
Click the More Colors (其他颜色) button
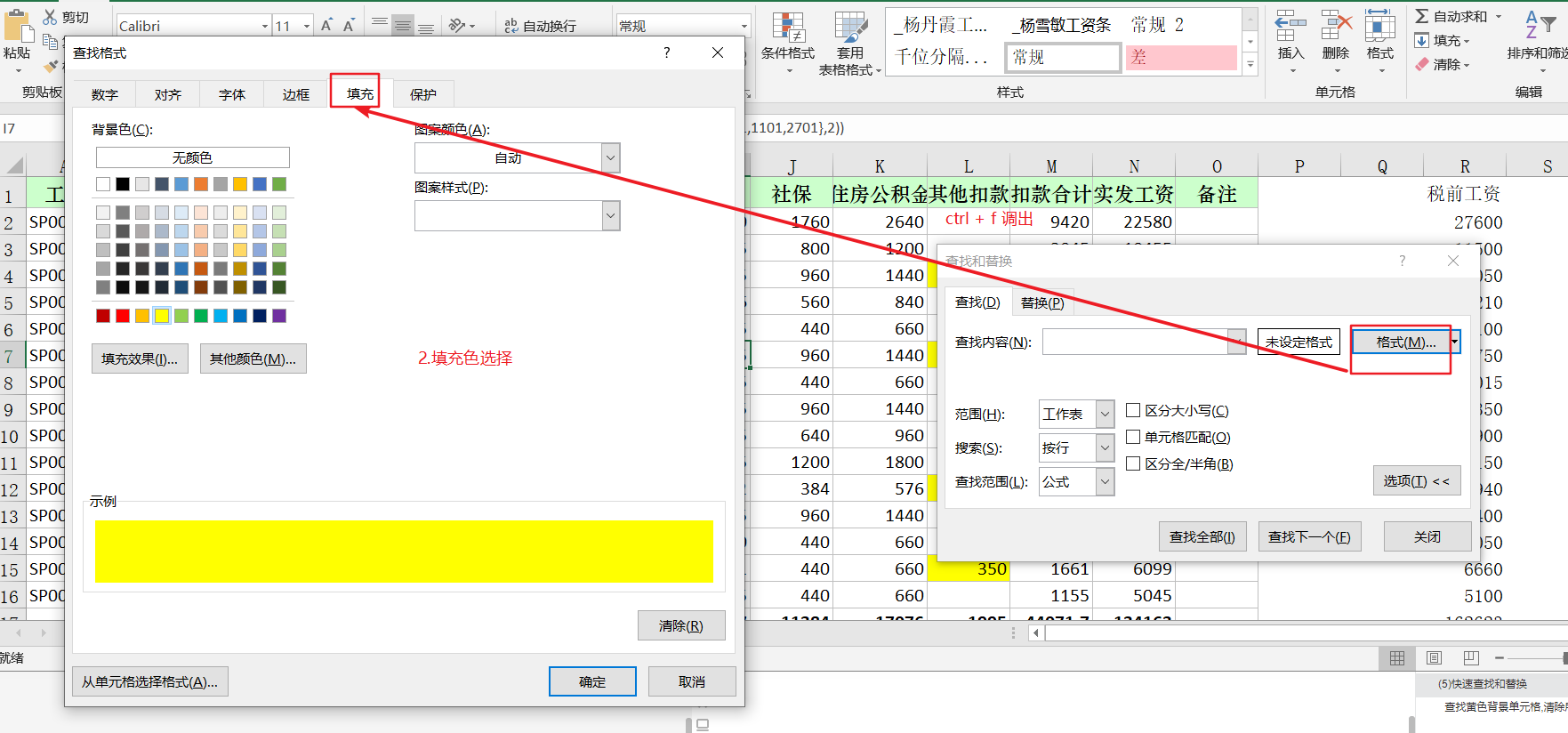coord(253,358)
